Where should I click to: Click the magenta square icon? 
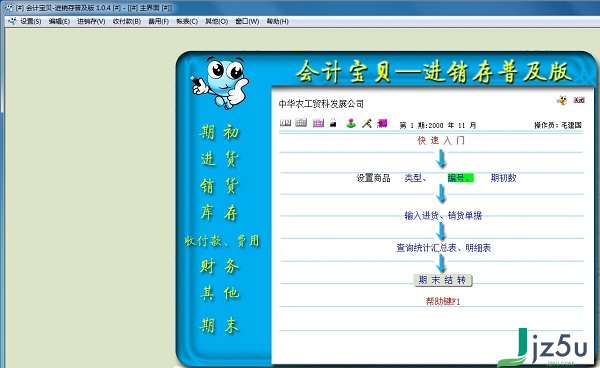click(x=382, y=123)
